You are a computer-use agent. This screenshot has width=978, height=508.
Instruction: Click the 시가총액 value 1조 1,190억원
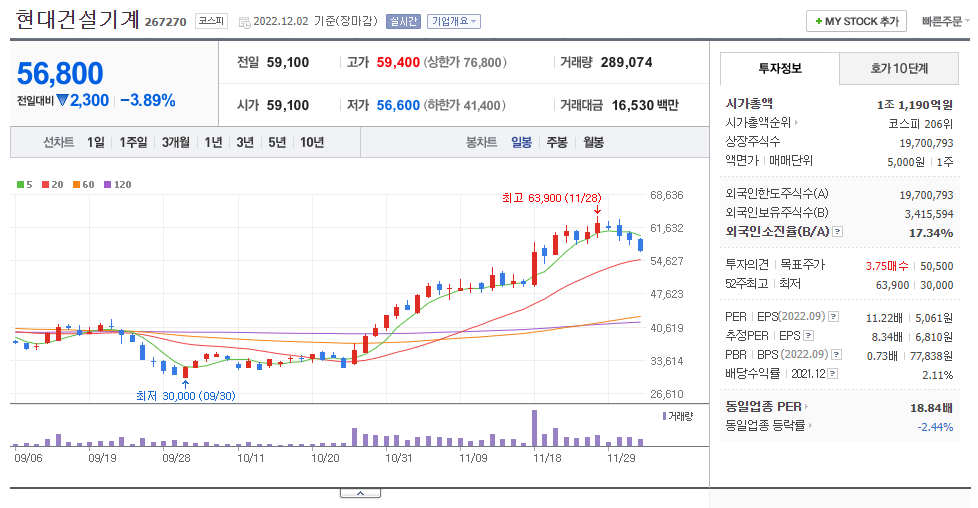pyautogui.click(x=915, y=105)
